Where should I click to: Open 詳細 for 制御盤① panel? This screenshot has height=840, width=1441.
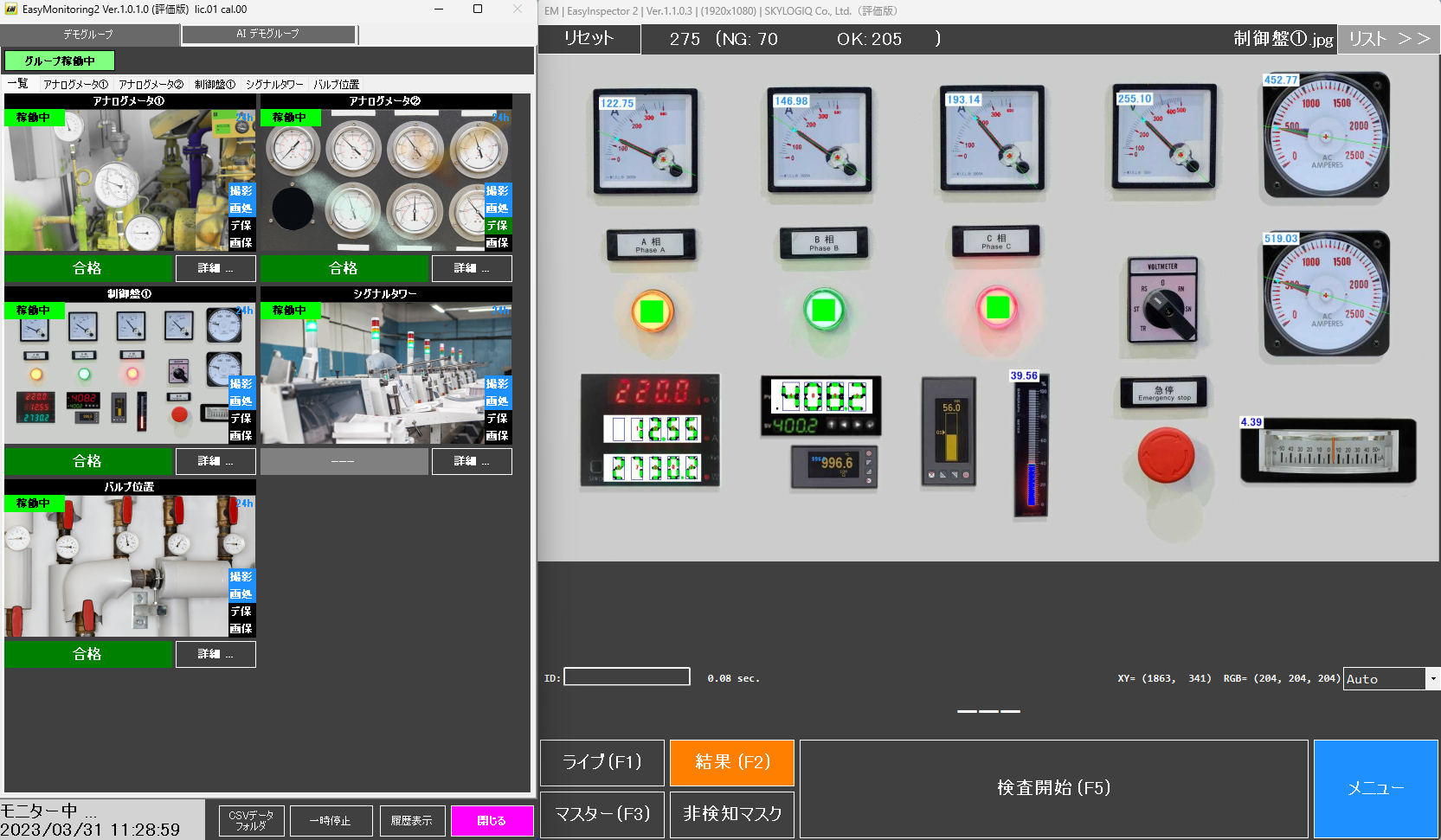point(216,461)
